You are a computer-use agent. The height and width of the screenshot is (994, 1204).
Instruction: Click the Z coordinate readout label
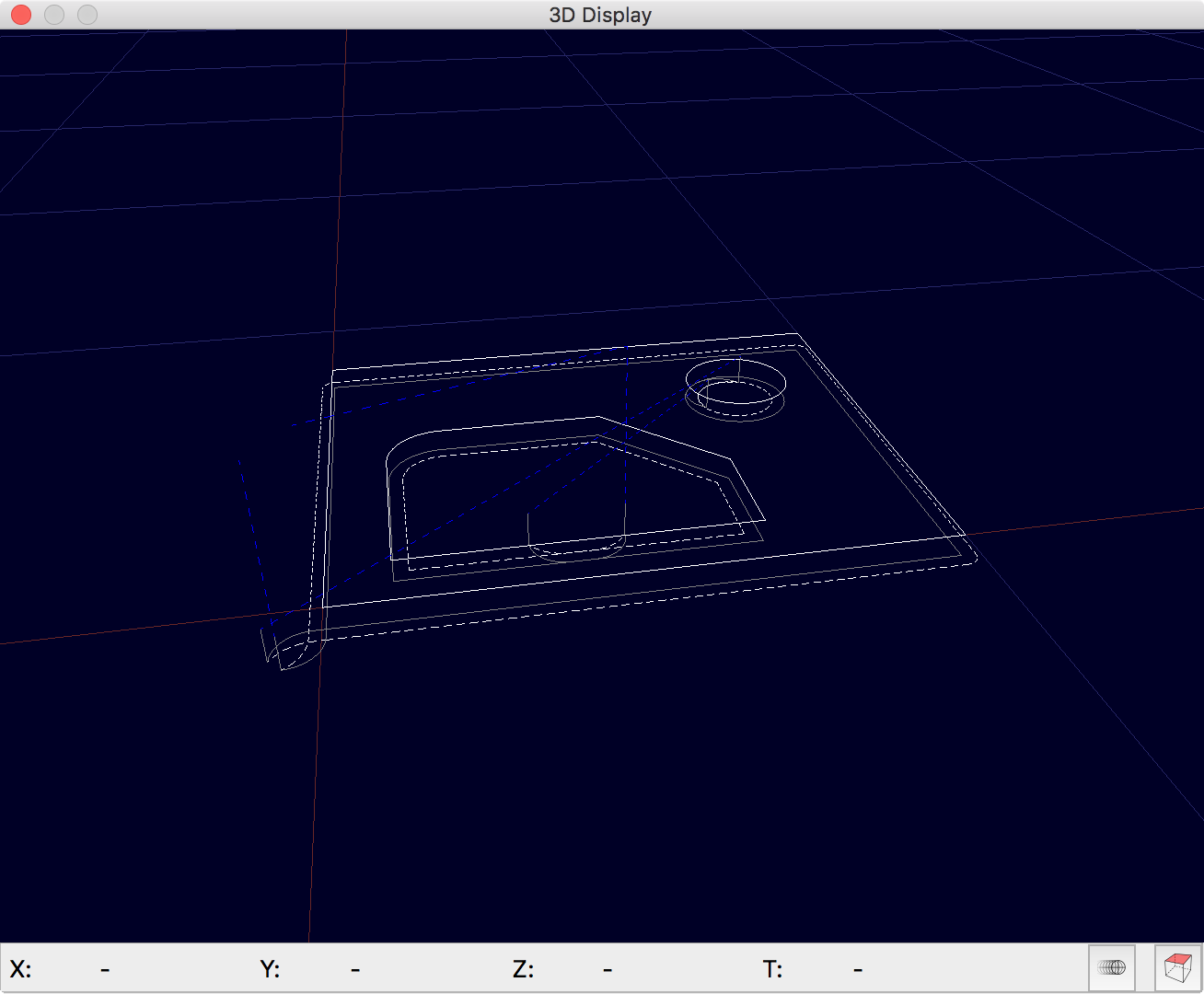(523, 969)
